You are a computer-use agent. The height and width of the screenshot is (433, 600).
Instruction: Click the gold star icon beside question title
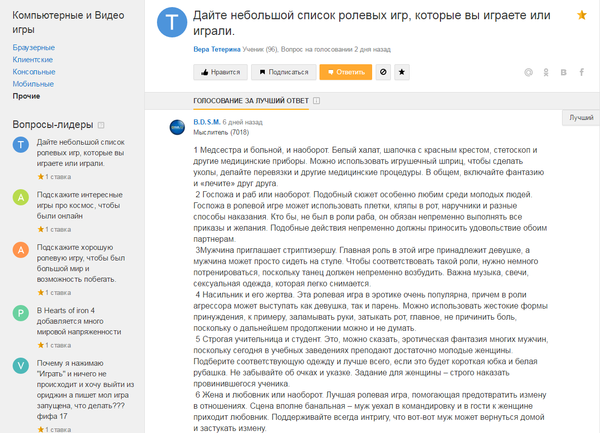coord(582,15)
